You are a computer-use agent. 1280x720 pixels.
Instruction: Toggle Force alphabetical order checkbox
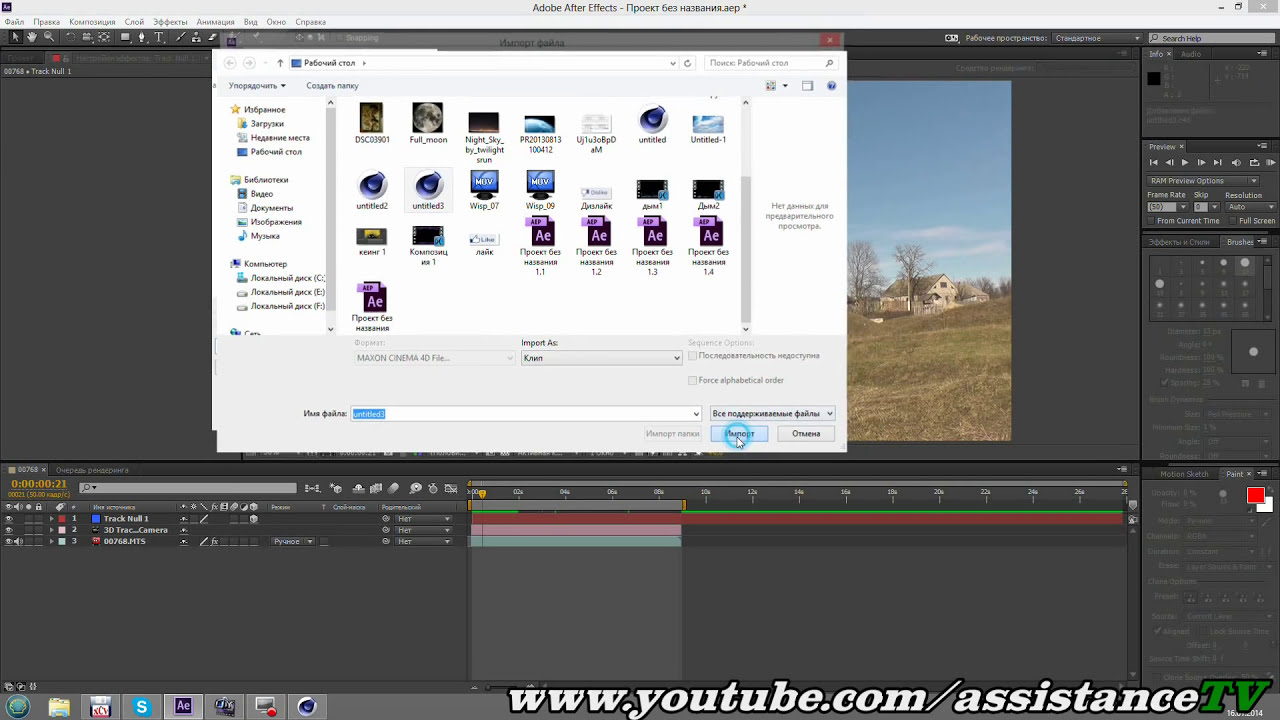692,380
